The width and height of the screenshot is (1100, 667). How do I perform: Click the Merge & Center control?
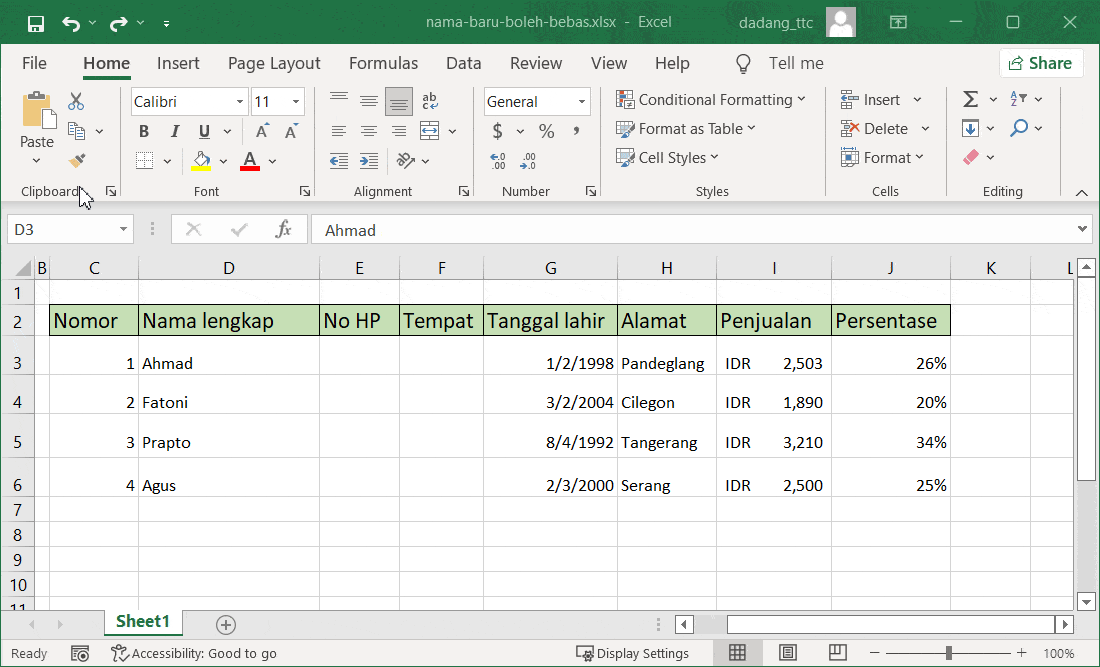click(428, 131)
